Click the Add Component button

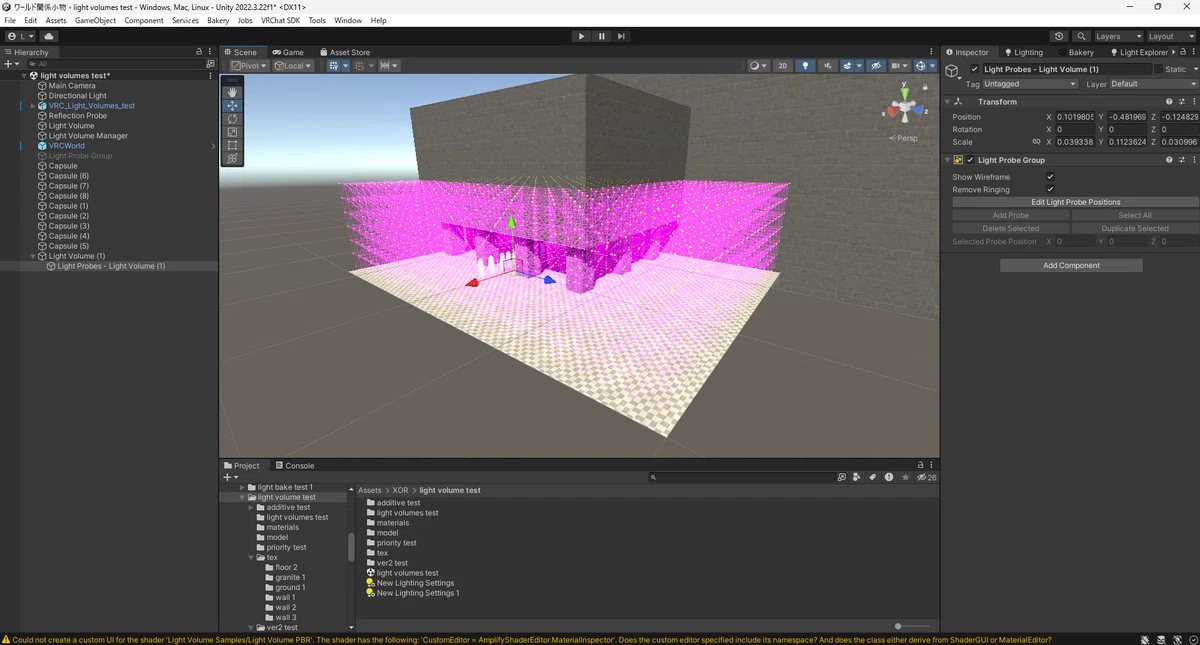coord(1071,266)
